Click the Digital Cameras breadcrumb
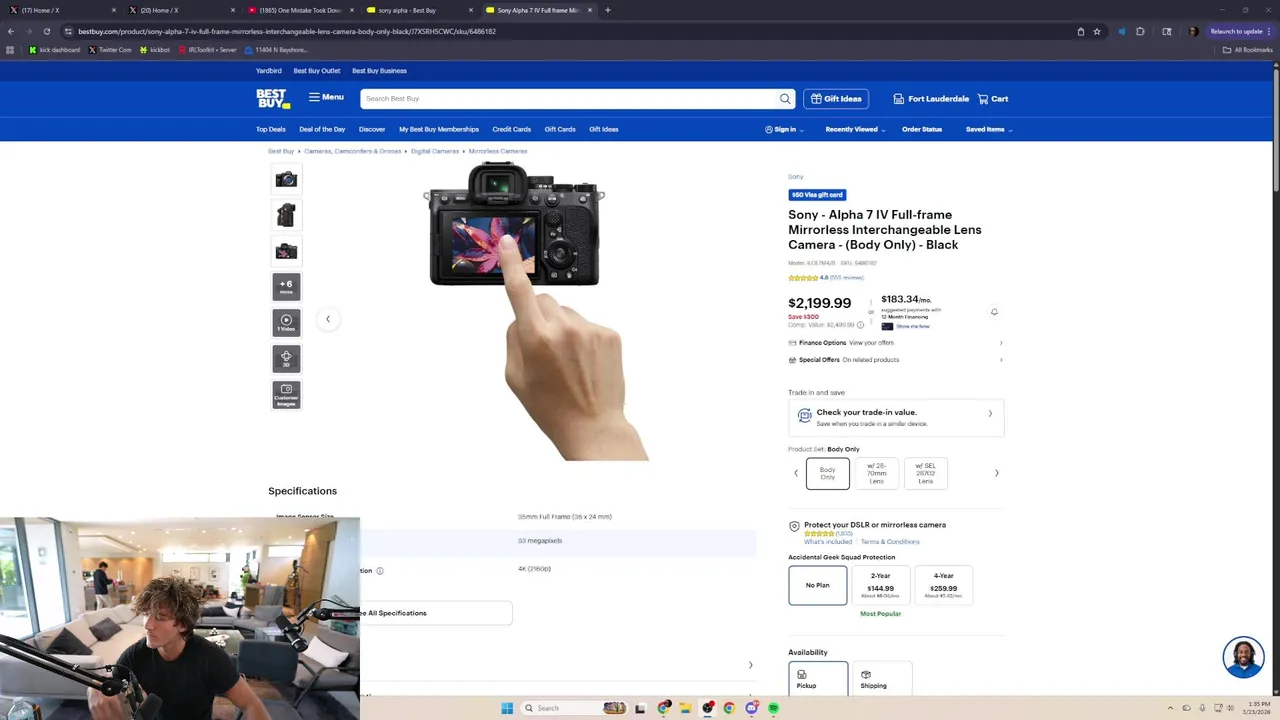This screenshot has height=720, width=1280. 435,151
